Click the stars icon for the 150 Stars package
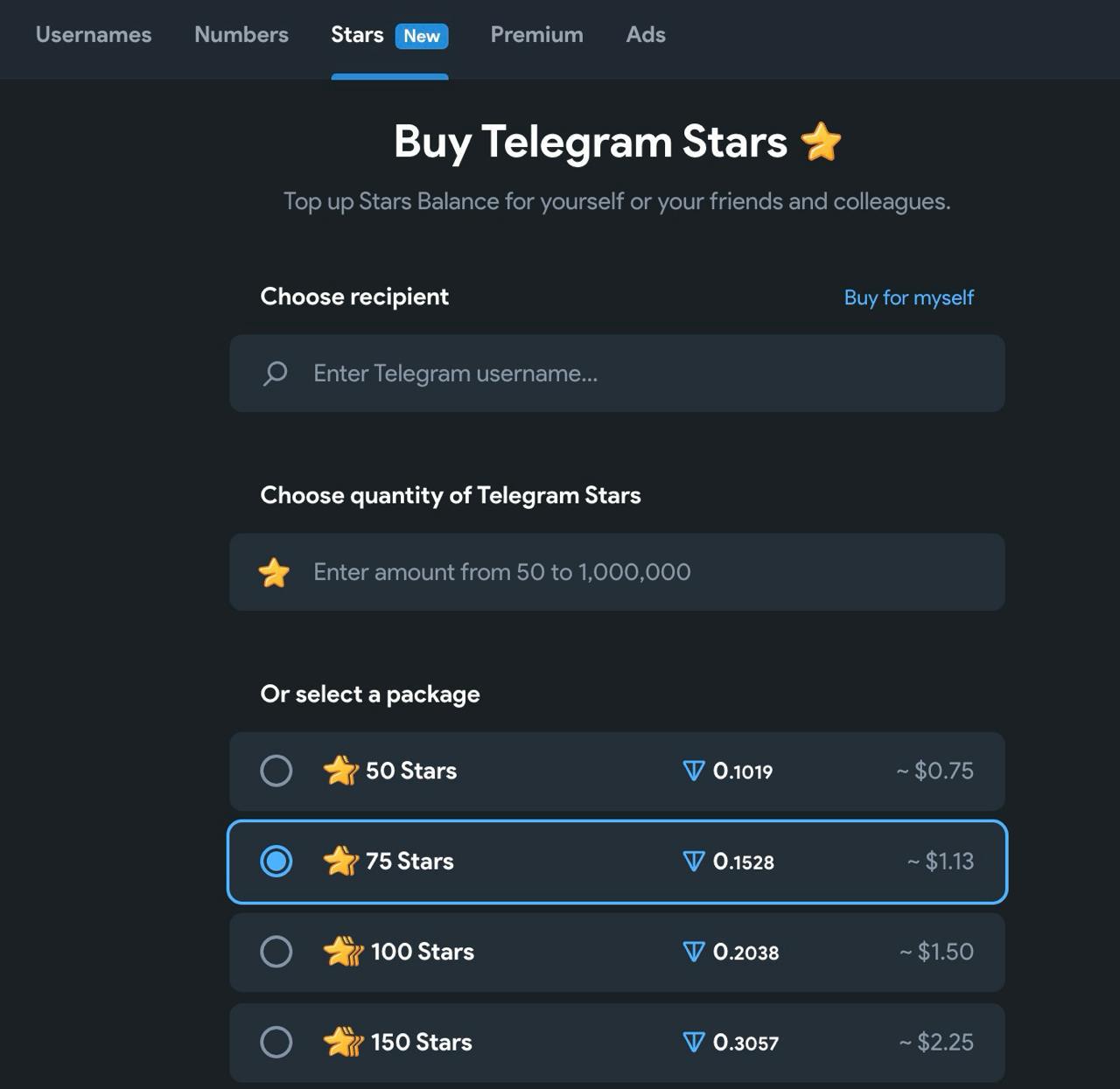This screenshot has width=1120, height=1089. tap(343, 1042)
